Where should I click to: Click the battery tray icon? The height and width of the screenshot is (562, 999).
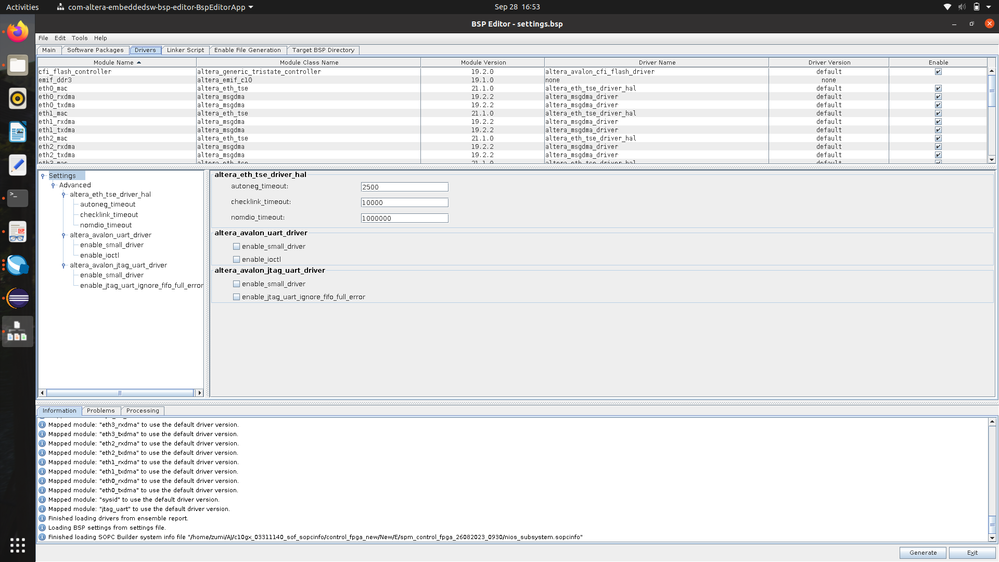[x=976, y=7]
